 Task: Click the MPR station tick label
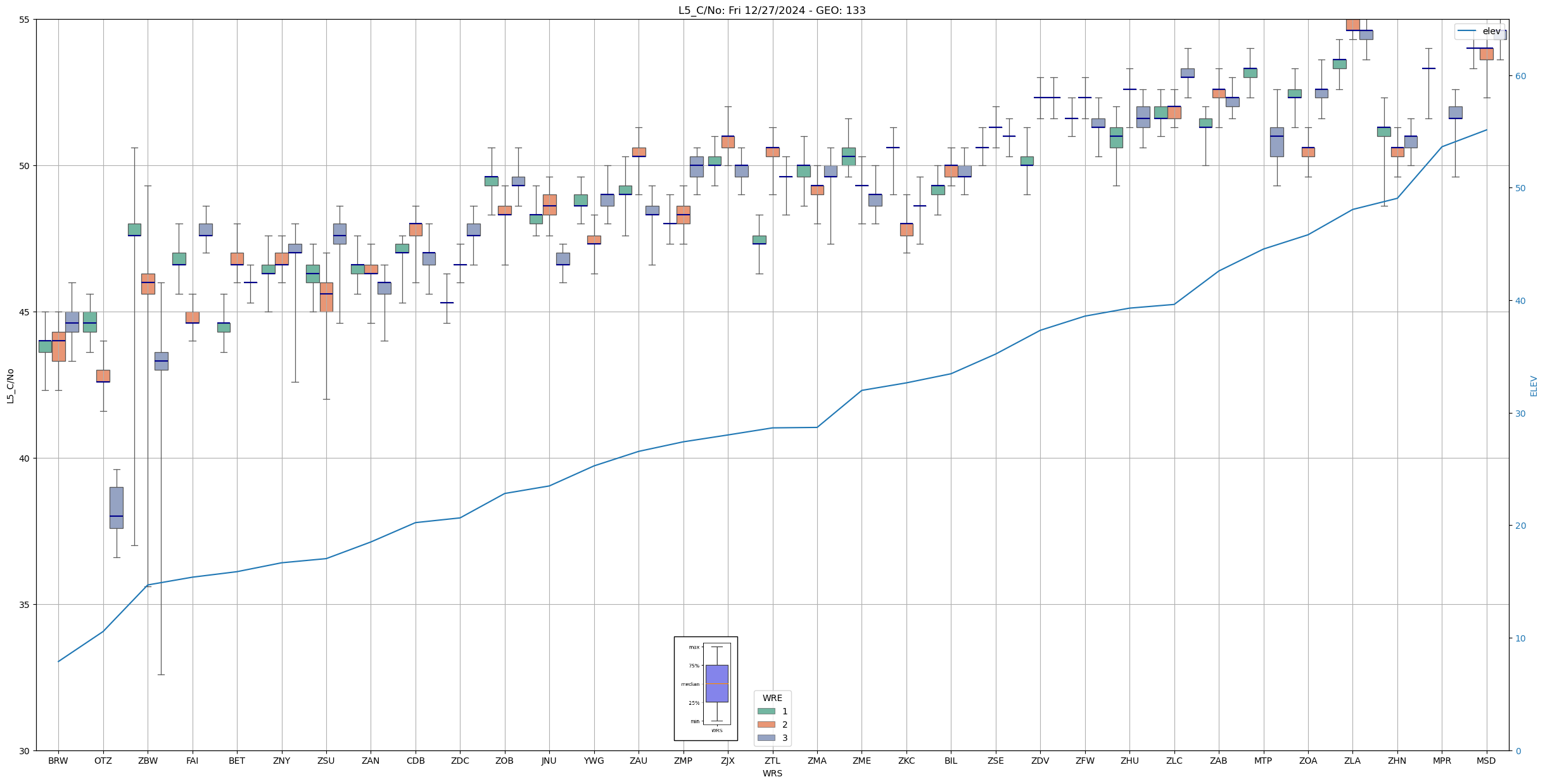(1441, 761)
